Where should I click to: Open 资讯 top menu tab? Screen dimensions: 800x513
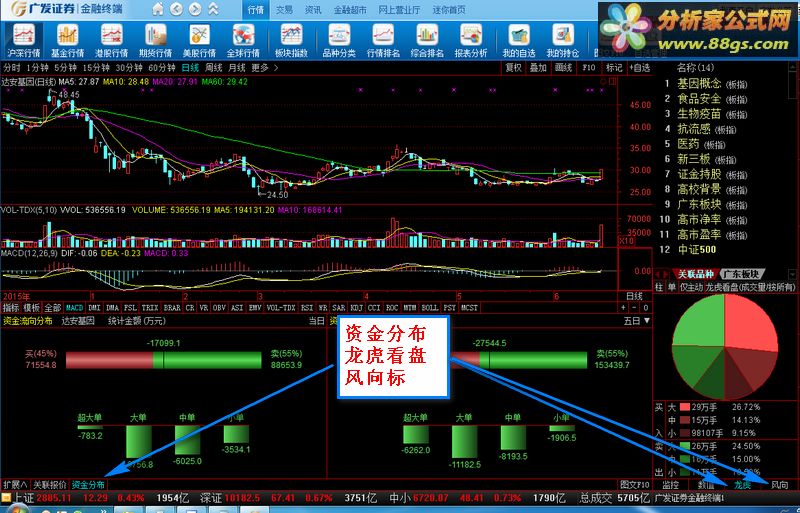tap(313, 10)
